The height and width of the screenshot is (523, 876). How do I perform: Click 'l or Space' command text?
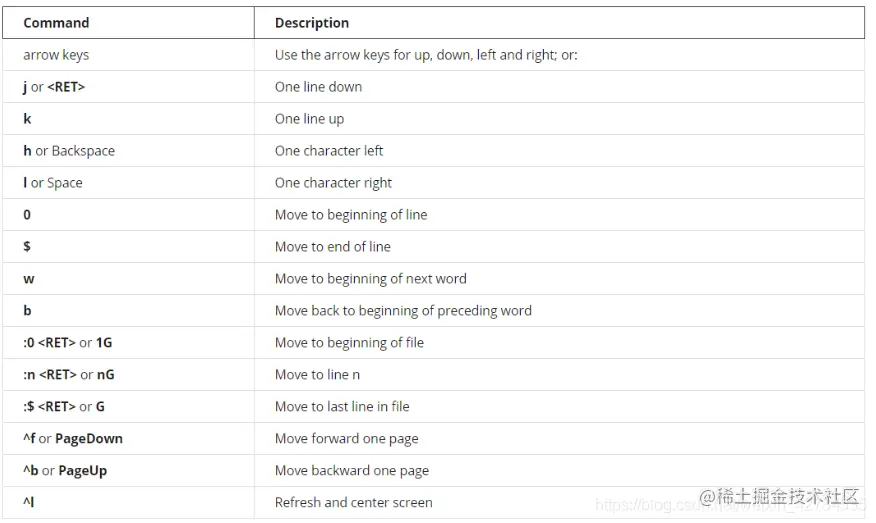(53, 183)
